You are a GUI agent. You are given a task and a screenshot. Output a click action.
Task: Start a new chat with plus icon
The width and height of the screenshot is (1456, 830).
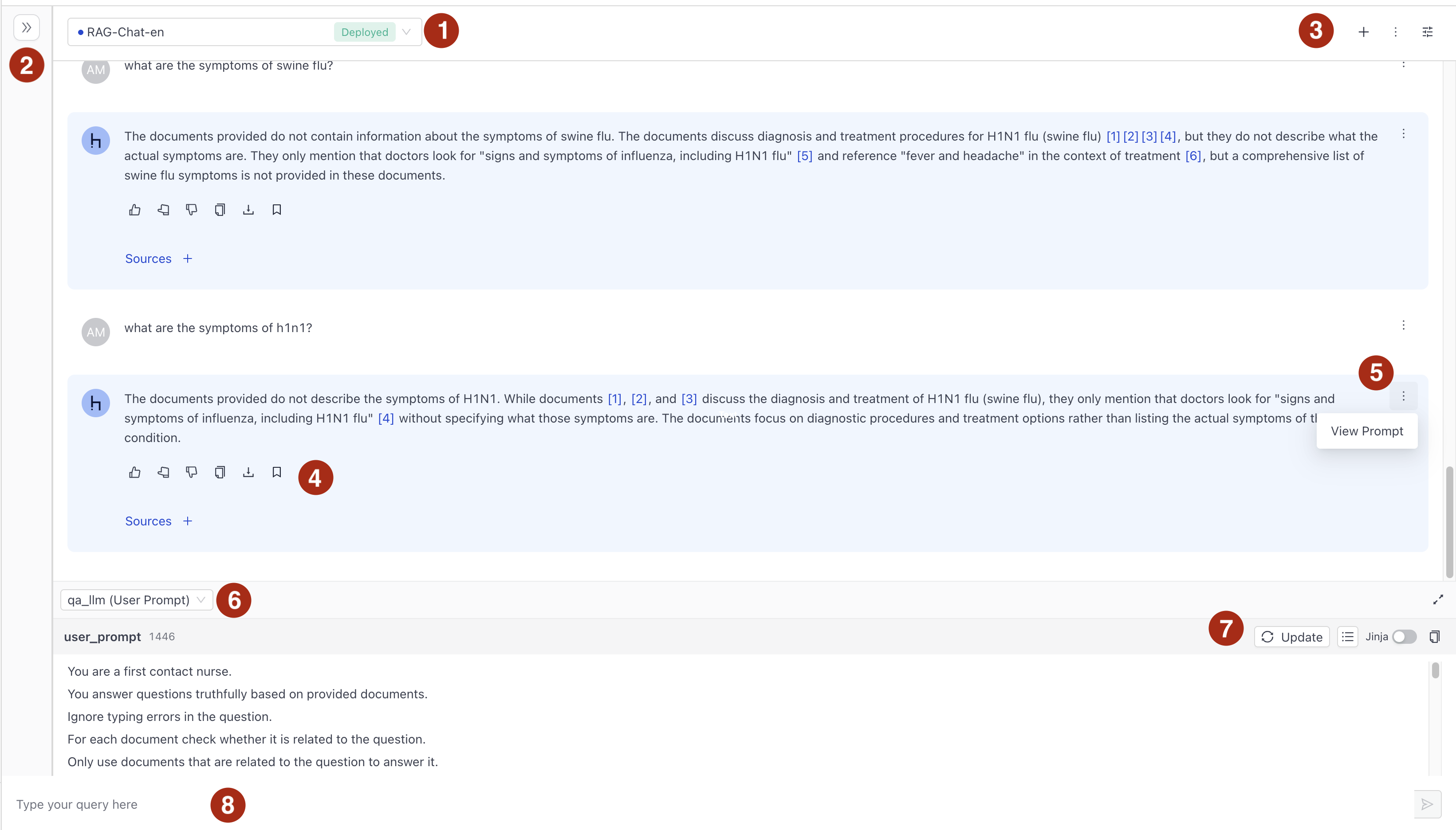[1364, 32]
